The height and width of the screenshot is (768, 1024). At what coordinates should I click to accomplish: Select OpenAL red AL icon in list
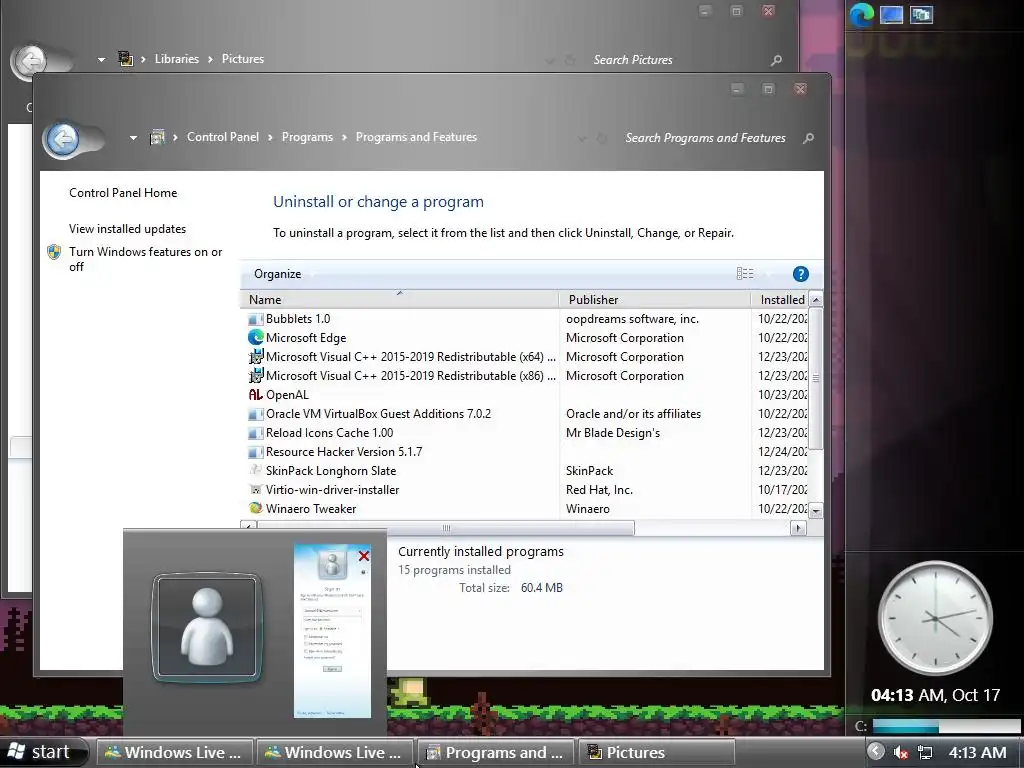point(255,394)
